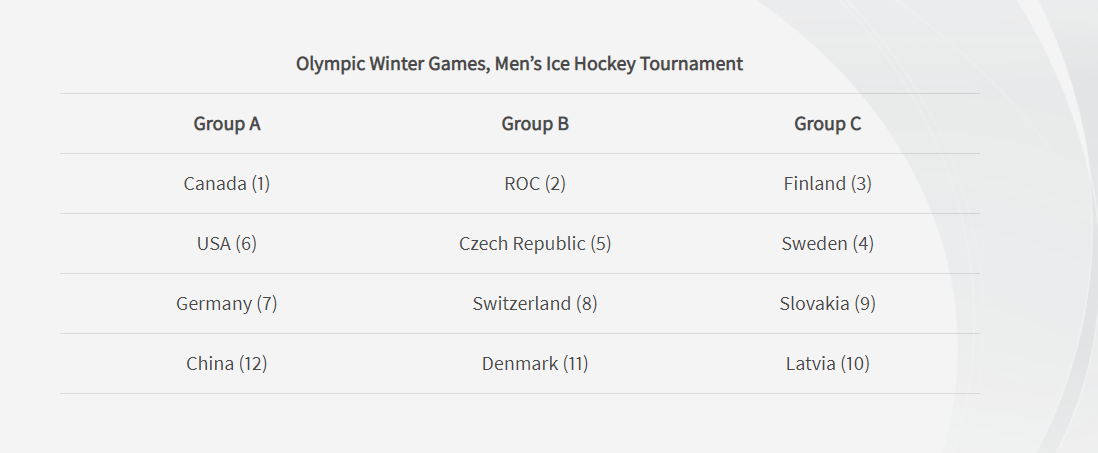The image size is (1098, 453).
Task: Click the ranking number after Canada
Action: click(260, 183)
